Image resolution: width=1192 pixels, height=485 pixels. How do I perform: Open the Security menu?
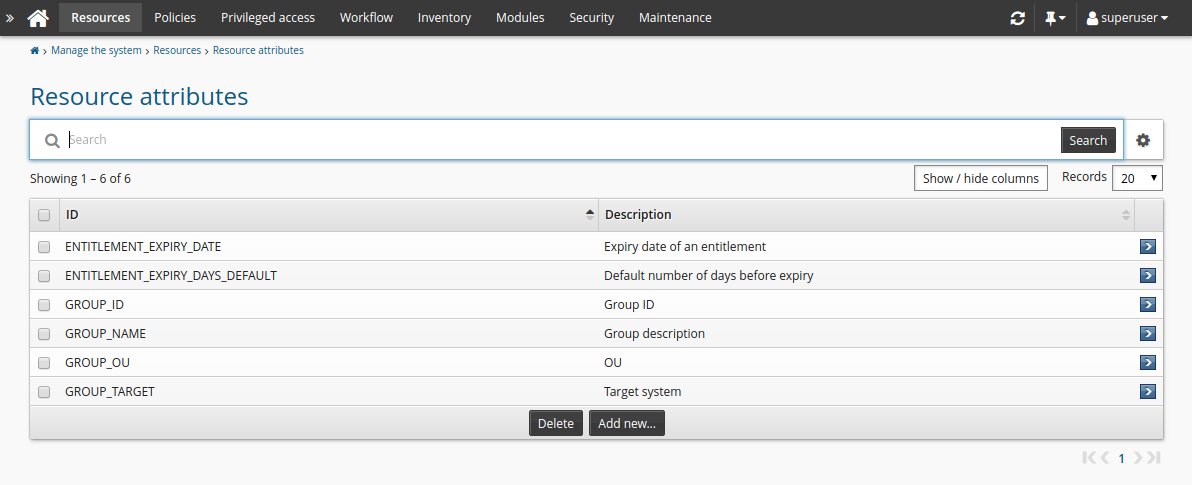click(591, 17)
